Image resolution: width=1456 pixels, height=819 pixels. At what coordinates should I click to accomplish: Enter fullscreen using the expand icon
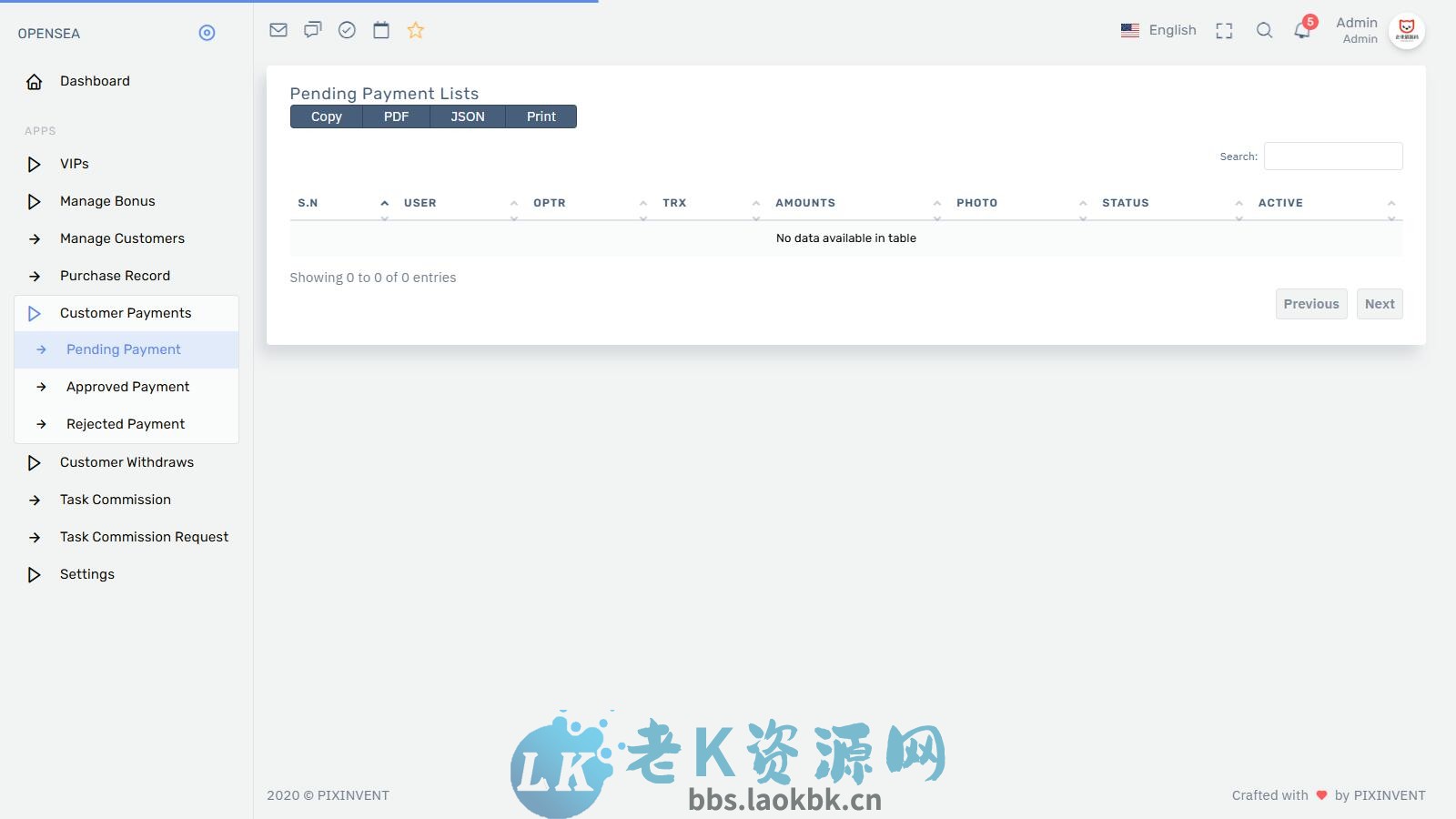coord(1224,30)
